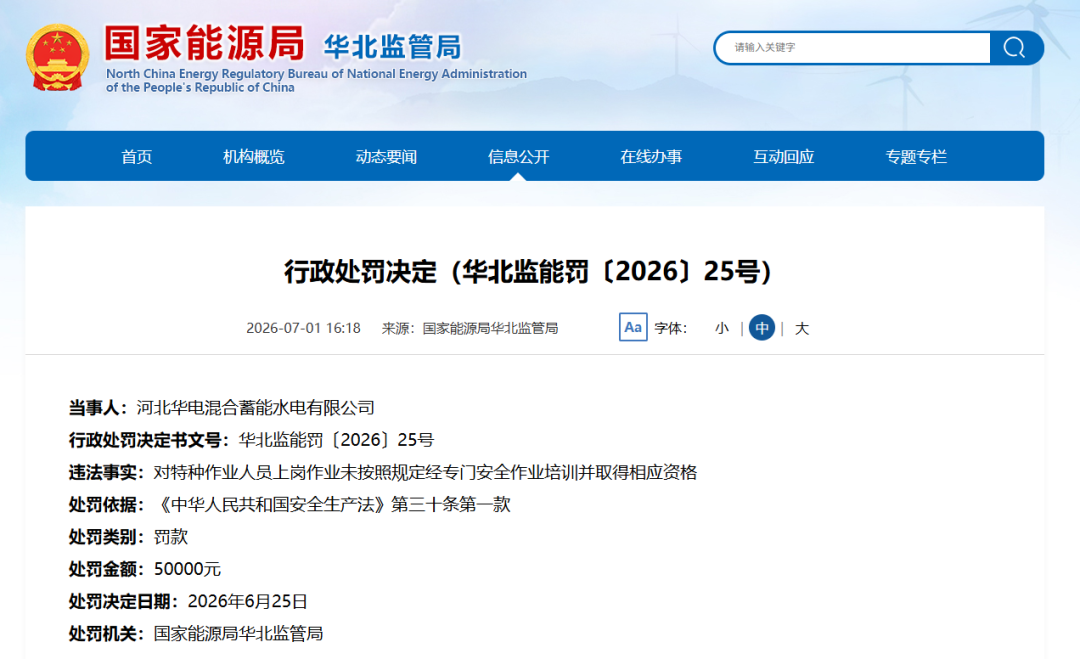This screenshot has height=659, width=1080.
Task: Click the penalty amount 50000元
Action: [187, 569]
